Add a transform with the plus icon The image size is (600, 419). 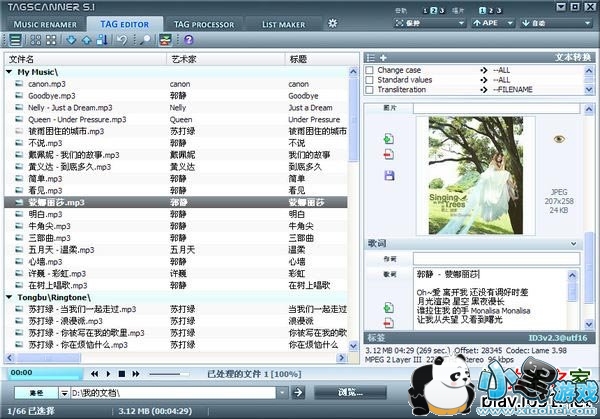pos(383,57)
